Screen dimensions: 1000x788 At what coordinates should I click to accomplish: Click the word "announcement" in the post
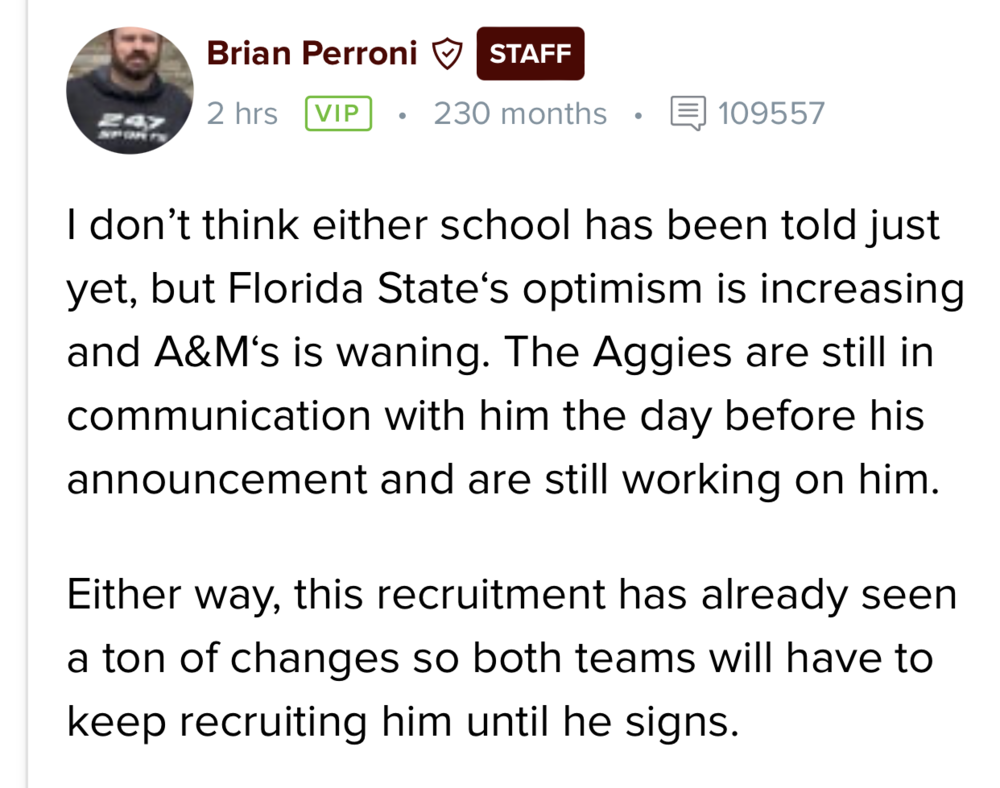217,479
